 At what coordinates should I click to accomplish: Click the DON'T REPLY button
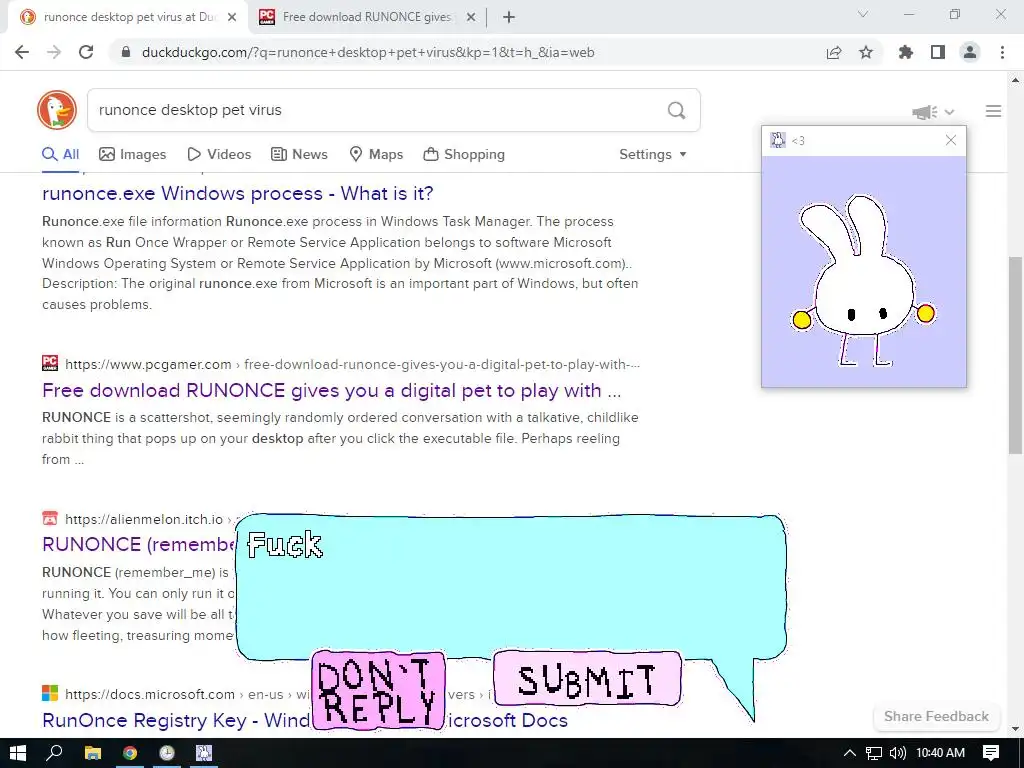(378, 690)
